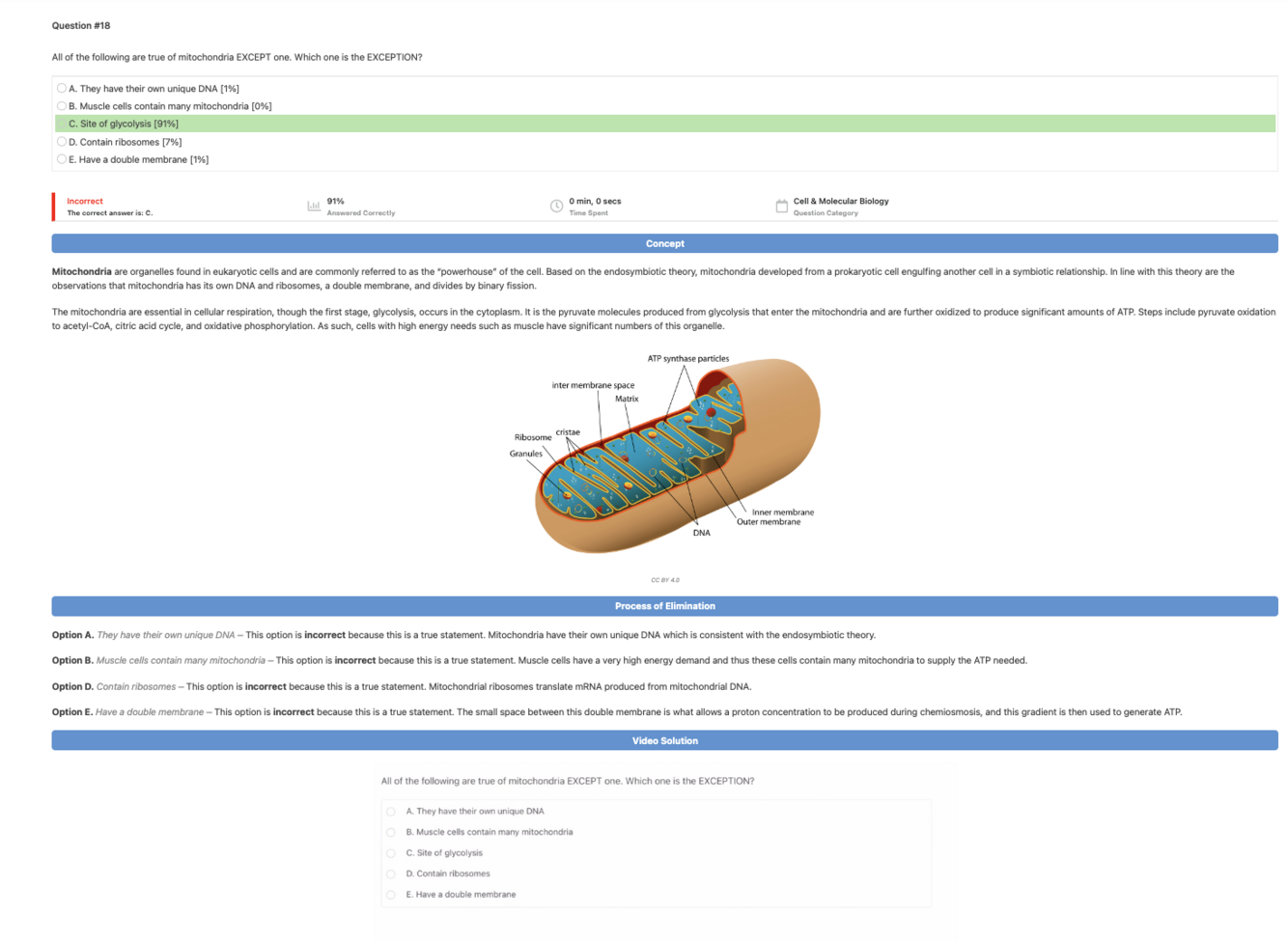The image size is (1288, 942).
Task: Click the bar chart statistics icon
Action: click(314, 206)
